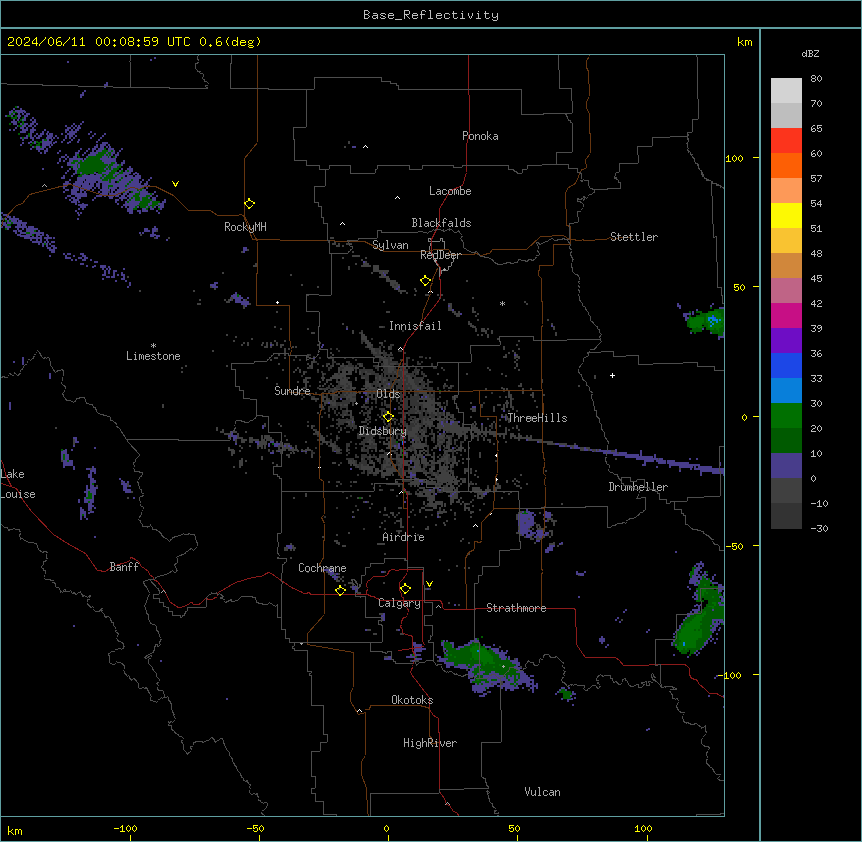Click the Drumheller label
Image resolution: width=862 pixels, height=842 pixels.
[638, 487]
